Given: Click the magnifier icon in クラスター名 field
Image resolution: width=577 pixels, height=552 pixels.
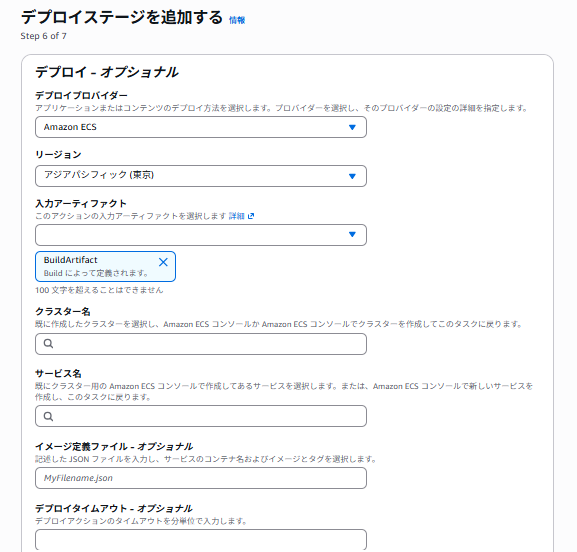Looking at the screenshot, I should [x=48, y=344].
